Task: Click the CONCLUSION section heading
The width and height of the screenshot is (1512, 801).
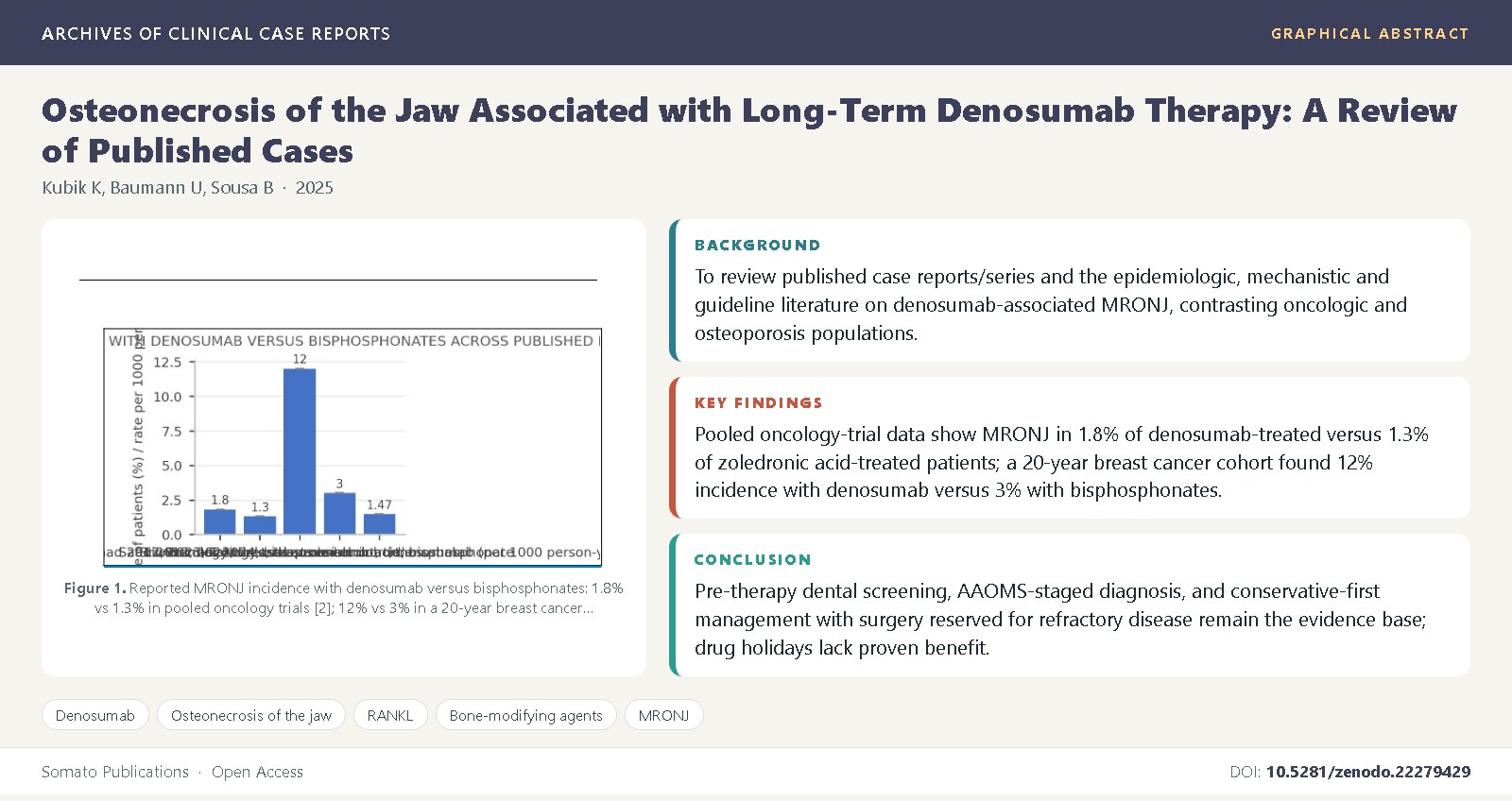Action: click(753, 559)
